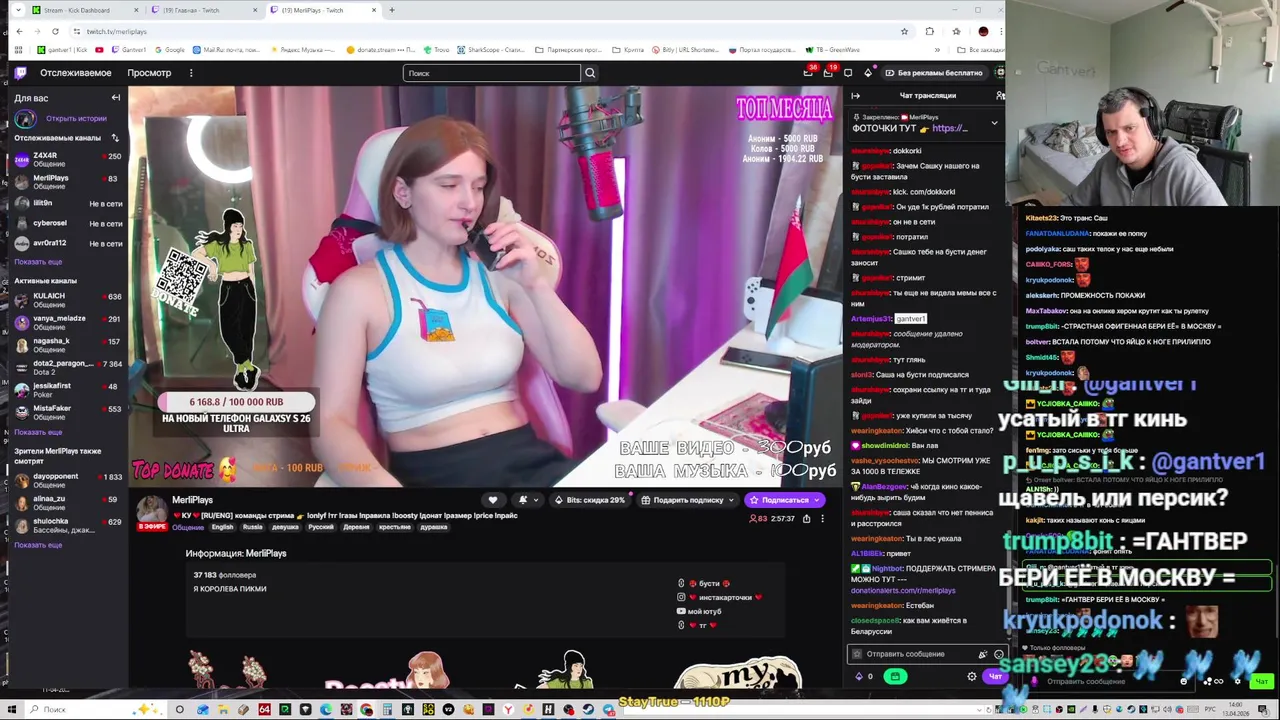Open the инстакарточки link
Image resolution: width=1280 pixels, height=720 pixels.
[720, 597]
